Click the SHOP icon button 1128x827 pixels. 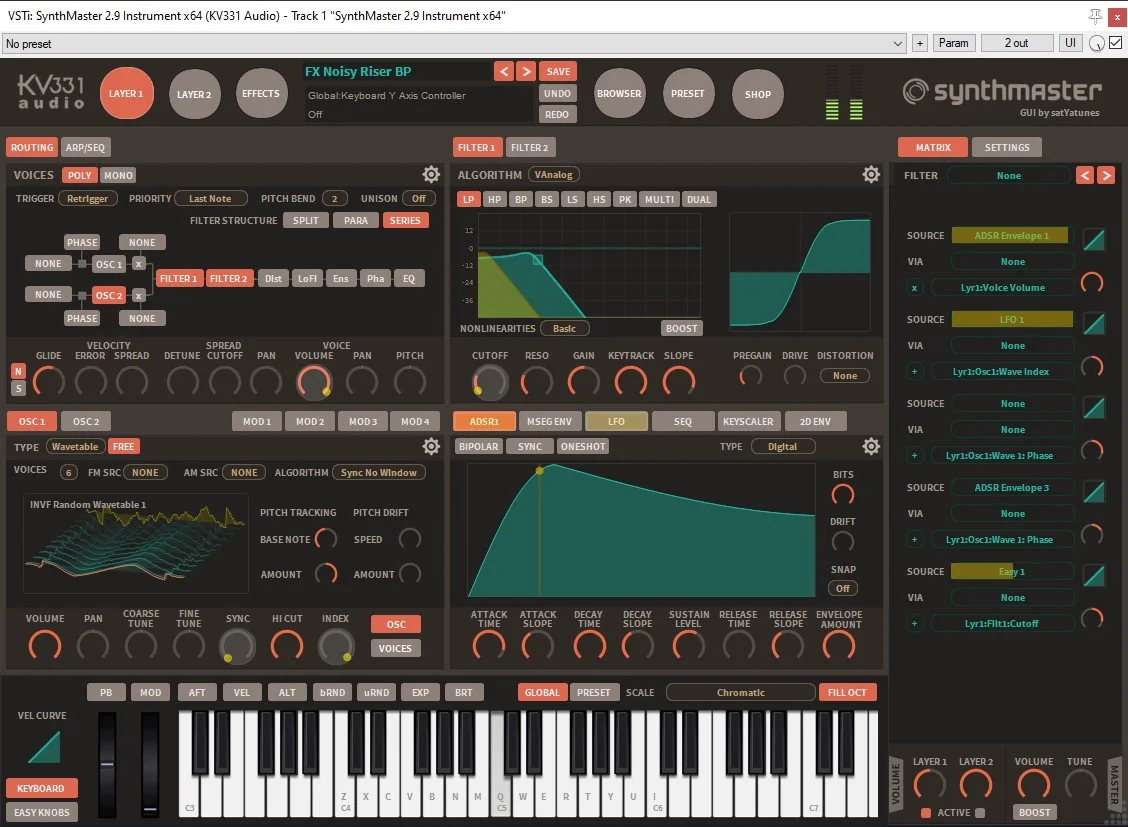pyautogui.click(x=757, y=94)
